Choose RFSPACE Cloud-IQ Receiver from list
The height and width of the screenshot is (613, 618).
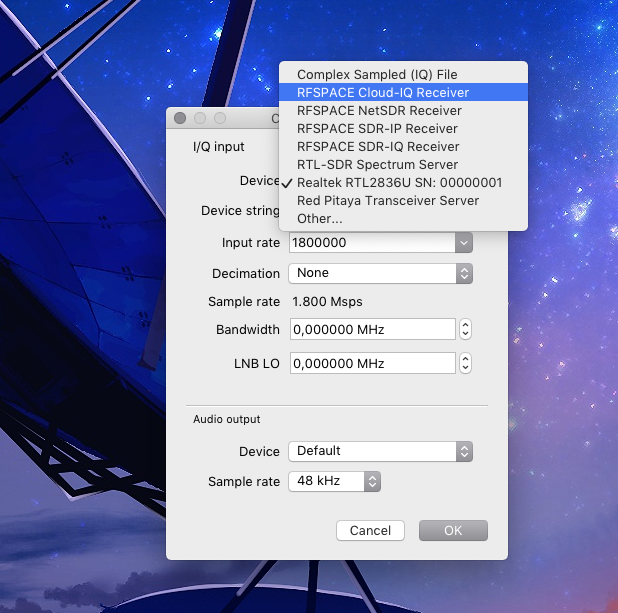403,92
